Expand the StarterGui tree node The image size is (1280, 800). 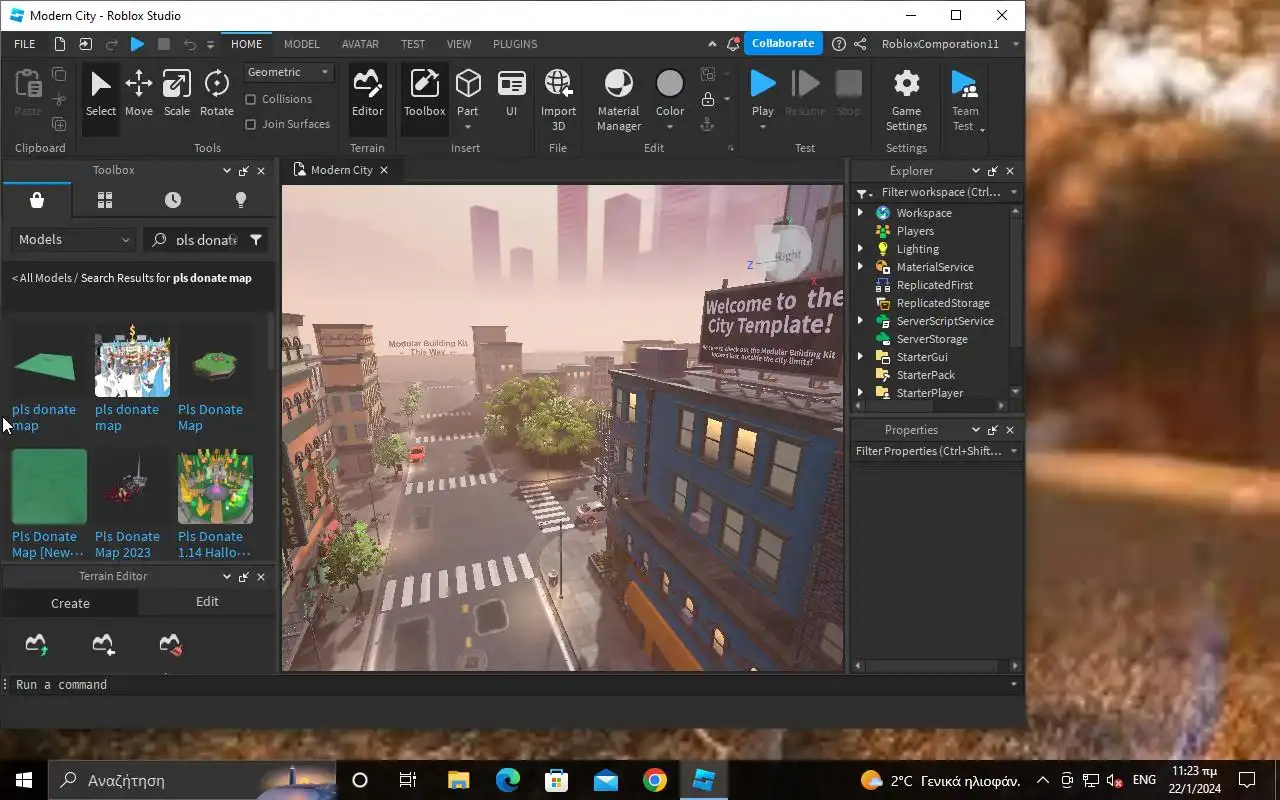(x=860, y=357)
